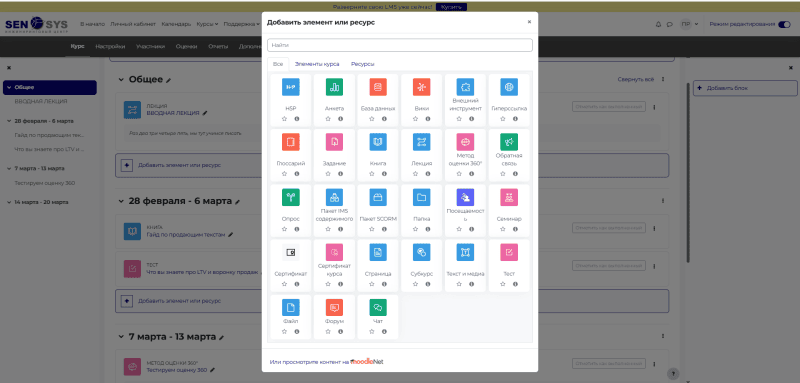Choose the Лекция activity icon in dialog
Screen dimensions: 800x383
421,142
